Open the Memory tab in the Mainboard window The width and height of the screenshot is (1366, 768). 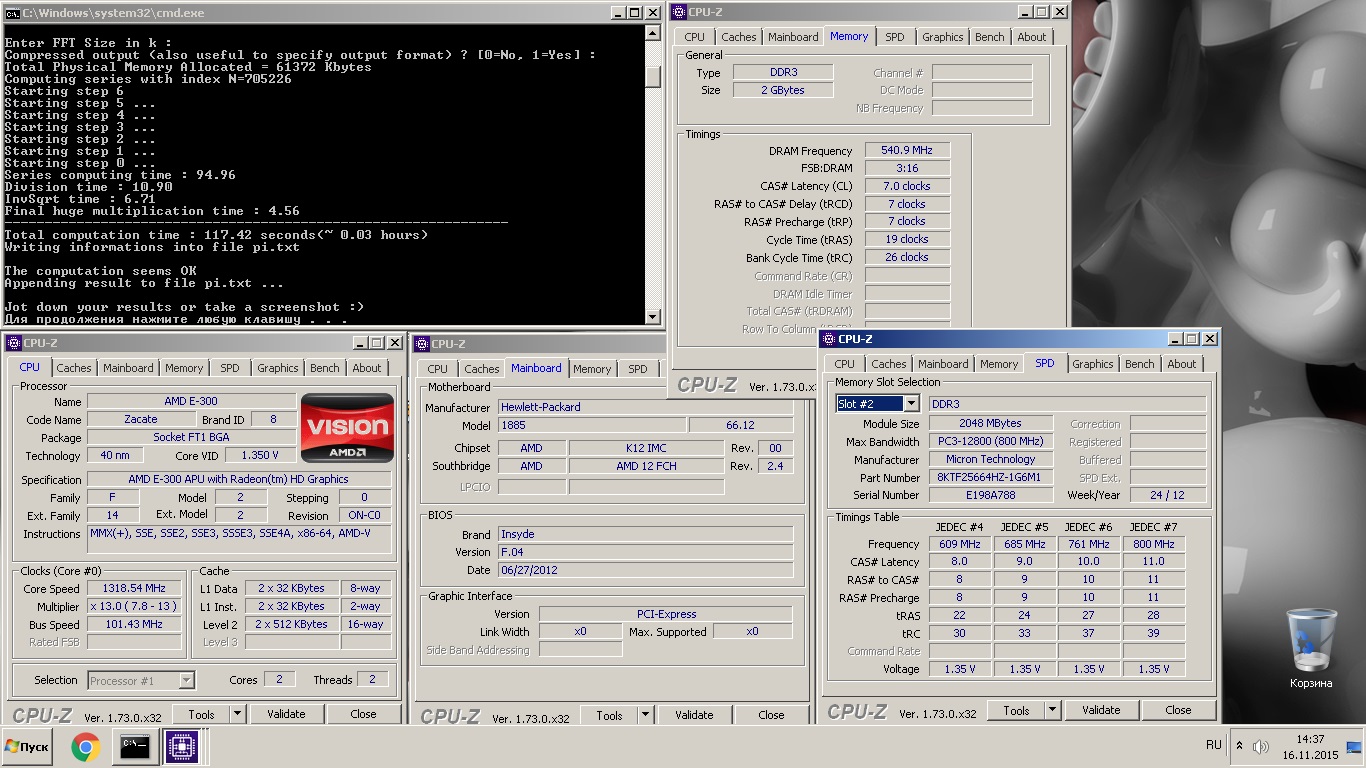592,369
